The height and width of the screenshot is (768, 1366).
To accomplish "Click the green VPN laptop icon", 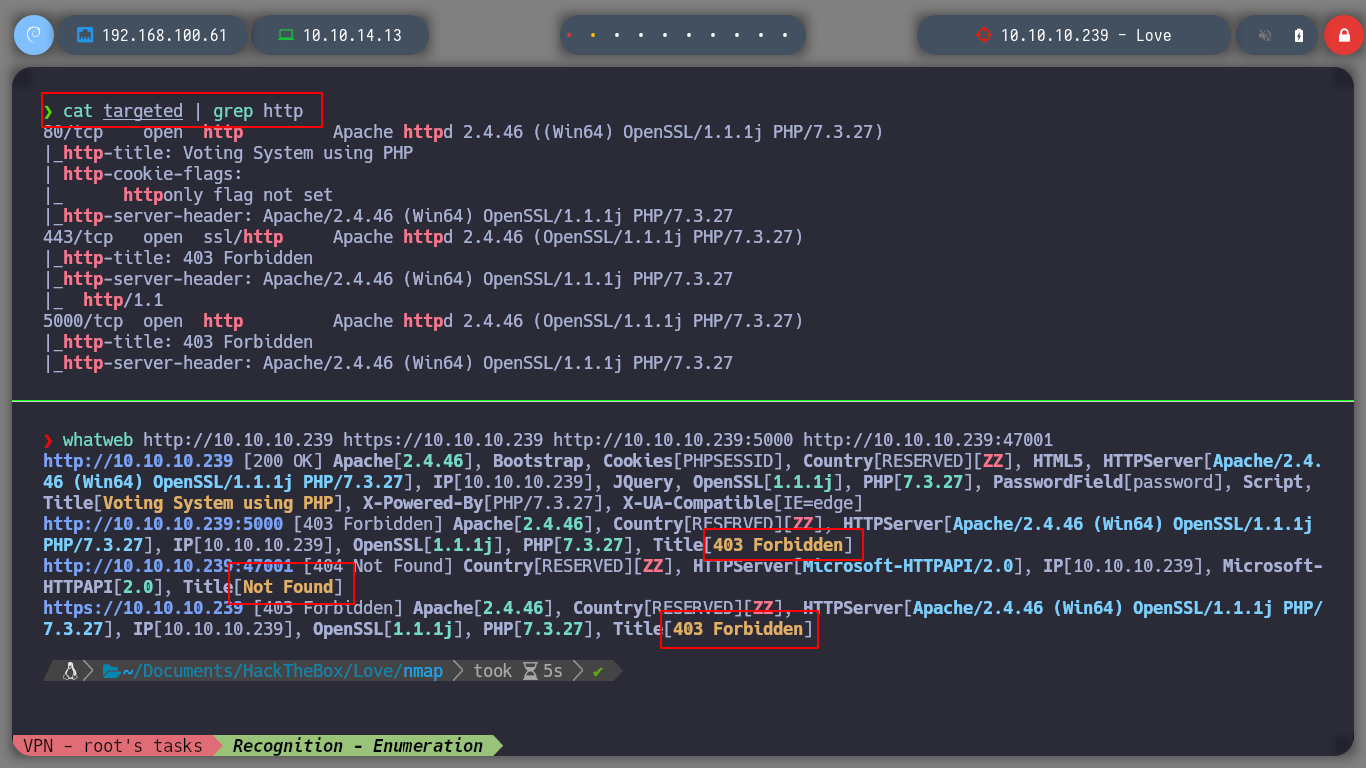I will point(286,35).
